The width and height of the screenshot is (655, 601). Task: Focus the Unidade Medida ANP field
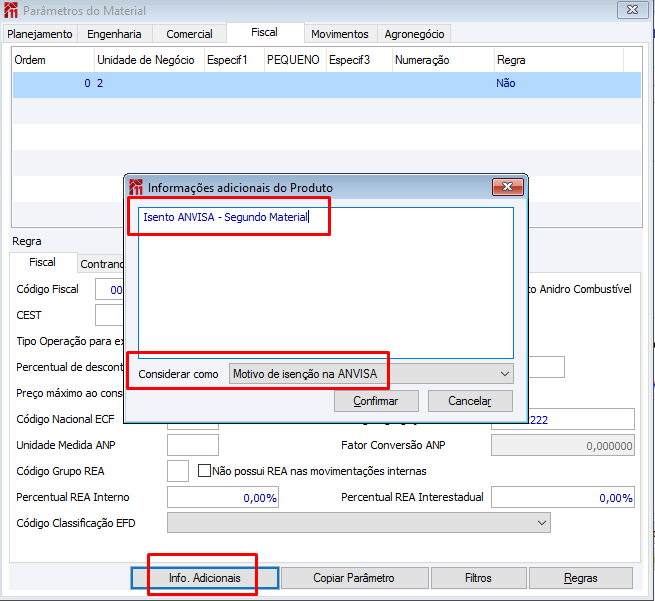193,445
